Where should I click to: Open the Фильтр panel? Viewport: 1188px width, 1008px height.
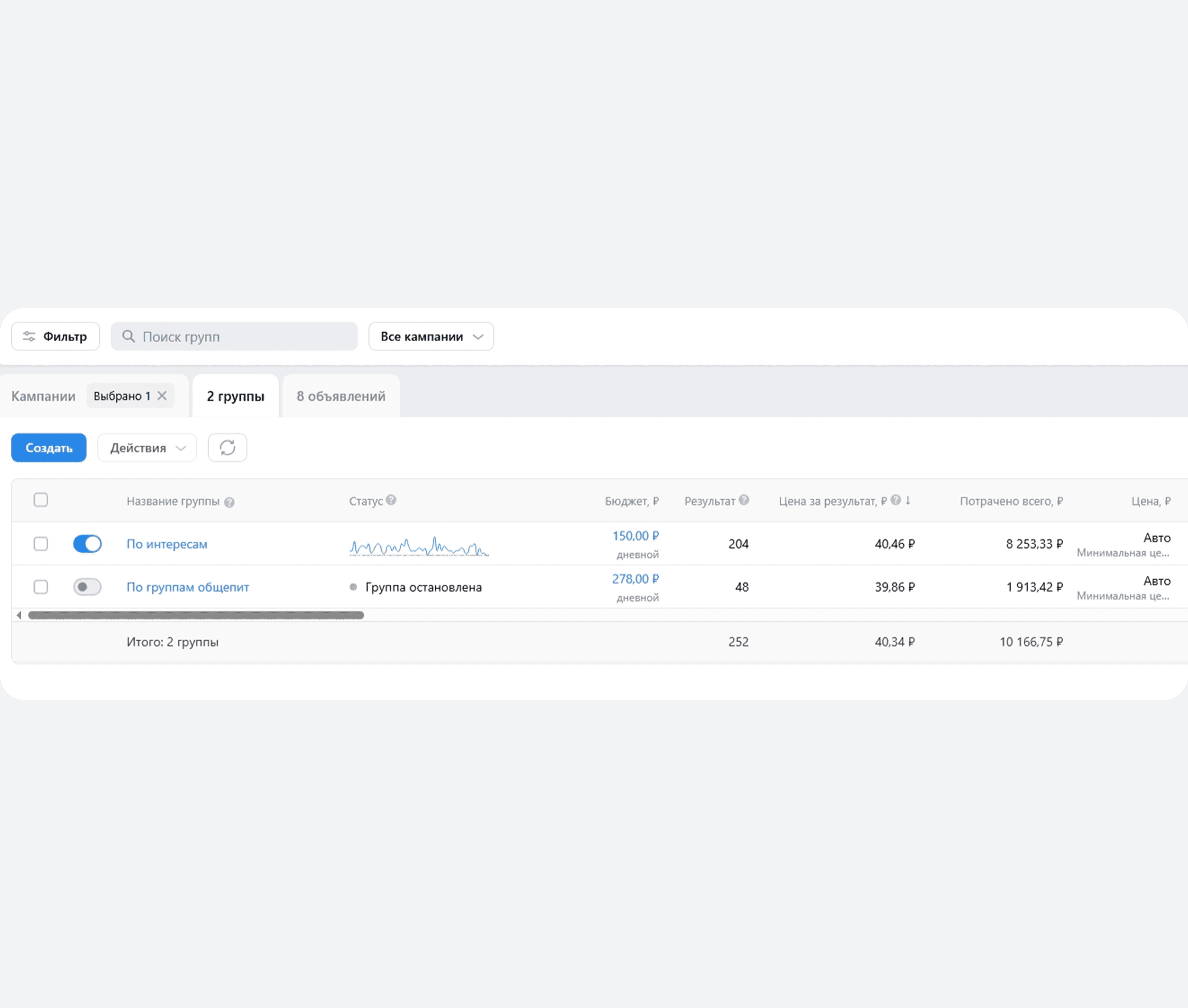[x=56, y=337]
